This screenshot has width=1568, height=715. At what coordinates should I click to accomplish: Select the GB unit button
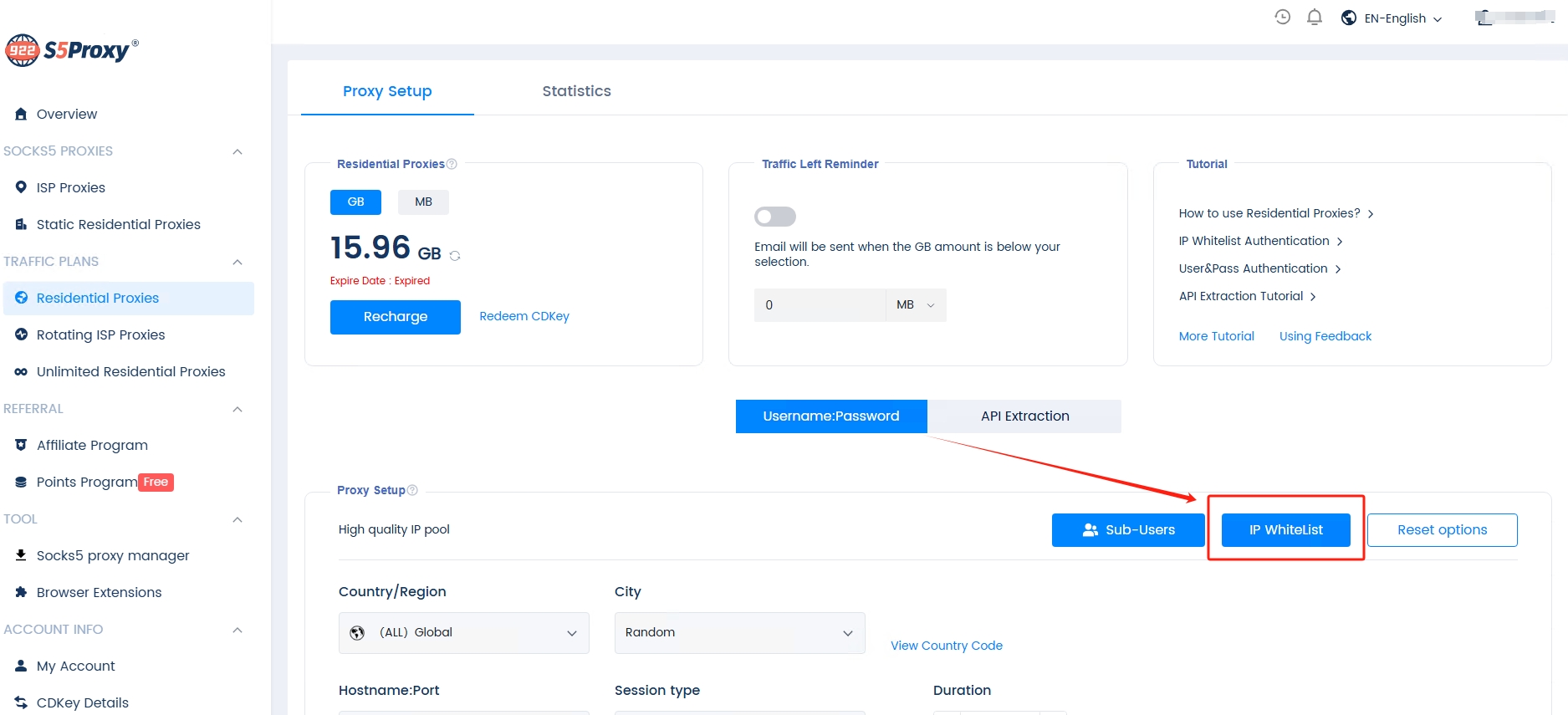pos(355,202)
